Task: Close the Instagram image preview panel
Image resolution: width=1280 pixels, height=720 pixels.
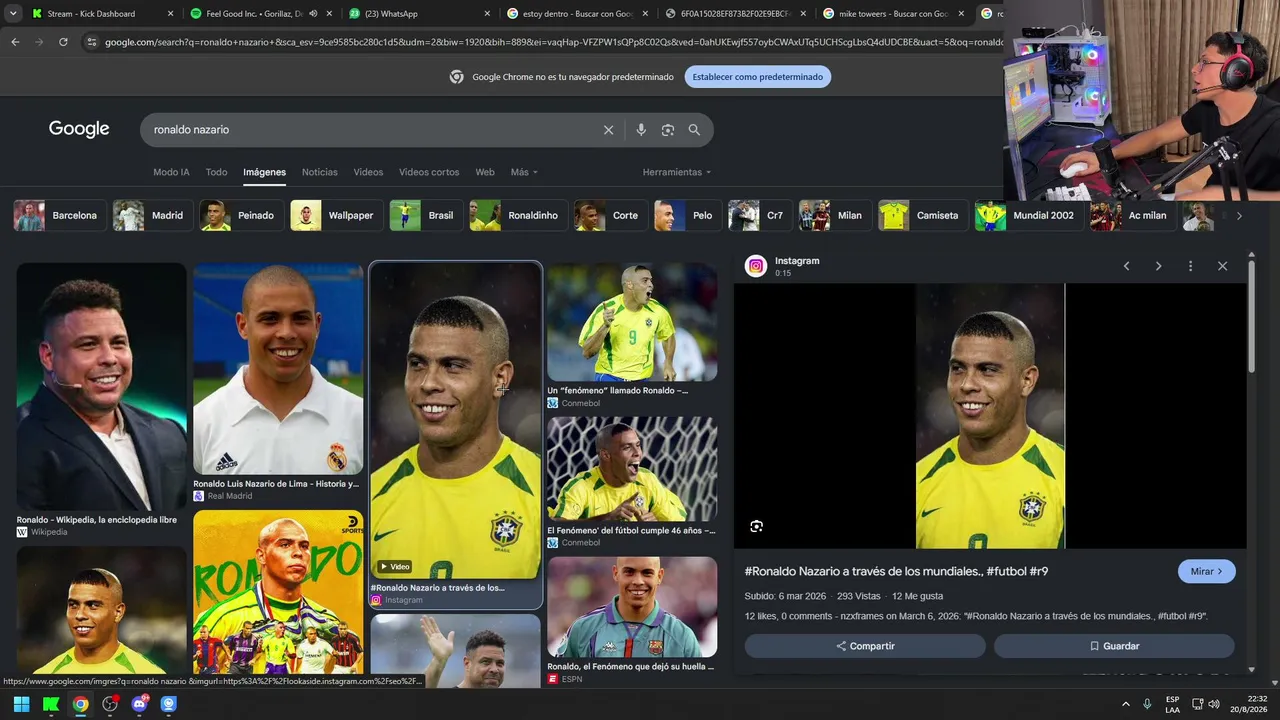Action: (1222, 266)
